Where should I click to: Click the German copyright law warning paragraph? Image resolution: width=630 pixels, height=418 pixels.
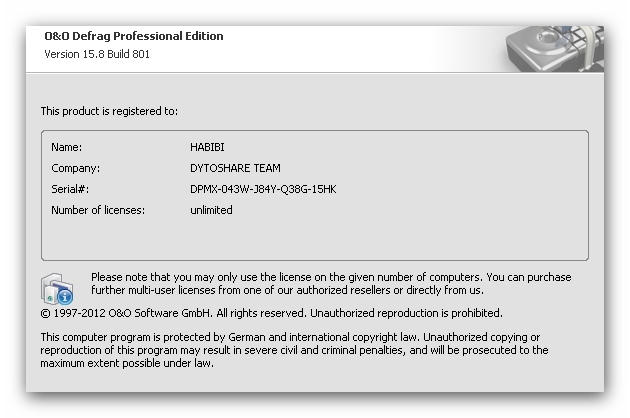pyautogui.click(x=294, y=350)
